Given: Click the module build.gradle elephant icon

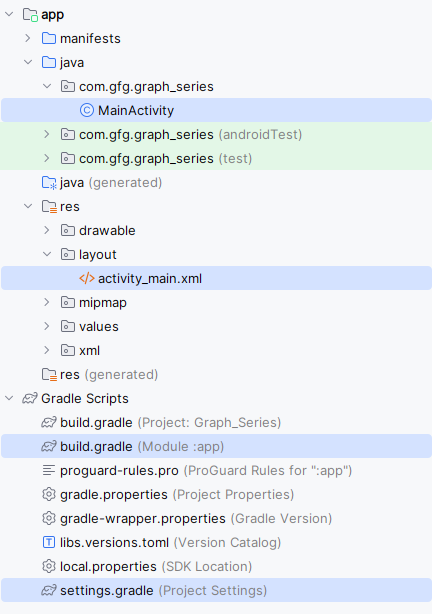Looking at the screenshot, I should click(x=49, y=446).
